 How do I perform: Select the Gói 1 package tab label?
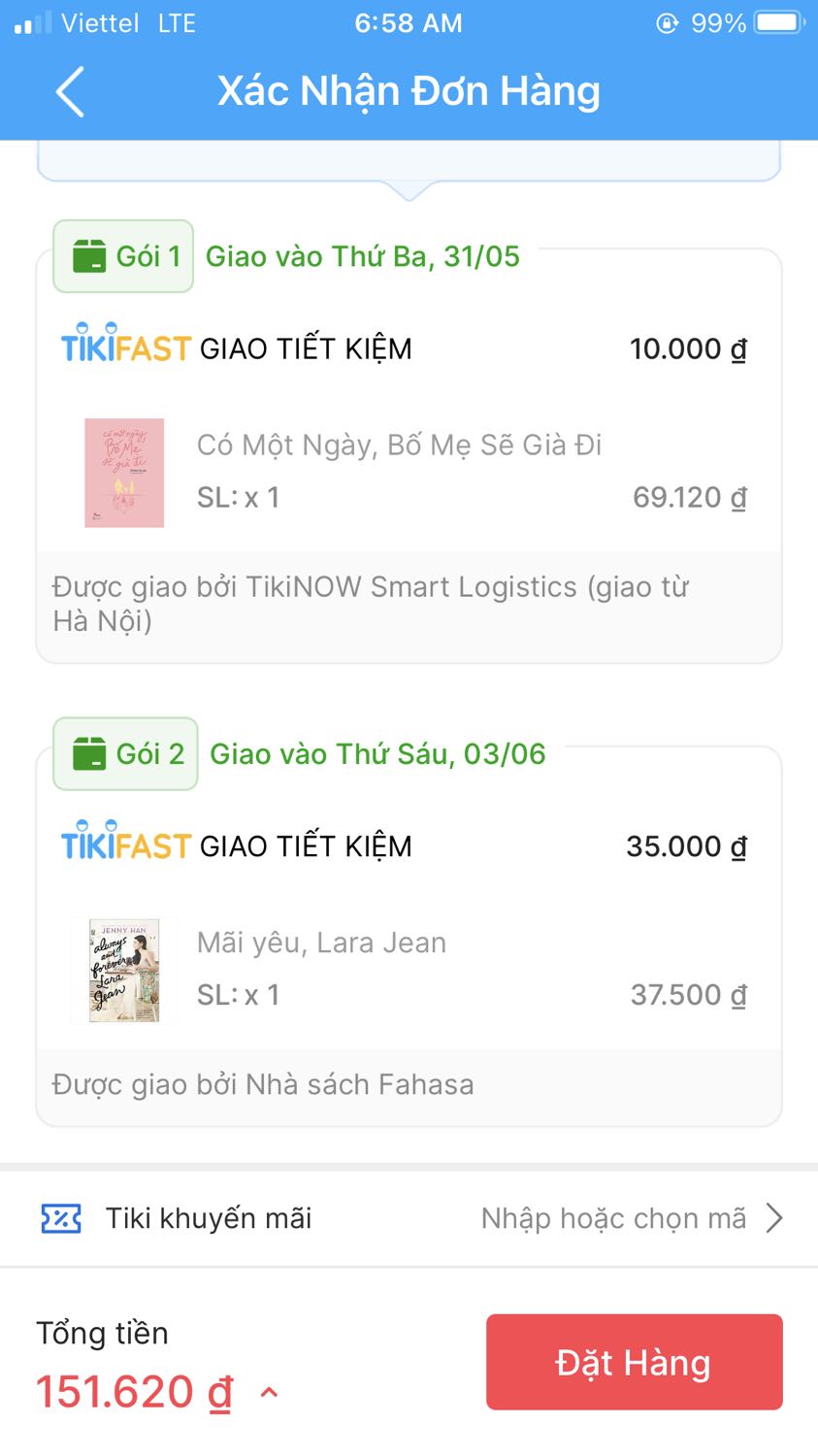[148, 256]
